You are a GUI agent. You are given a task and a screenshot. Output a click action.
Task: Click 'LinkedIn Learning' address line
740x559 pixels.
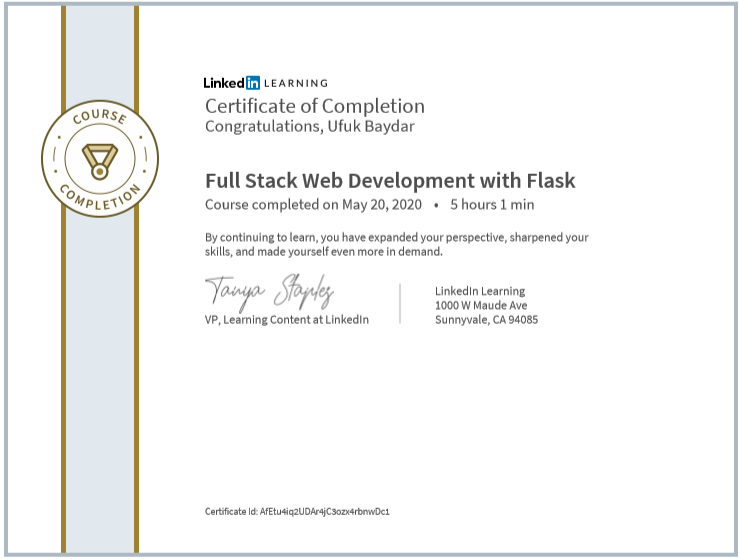[x=480, y=291]
